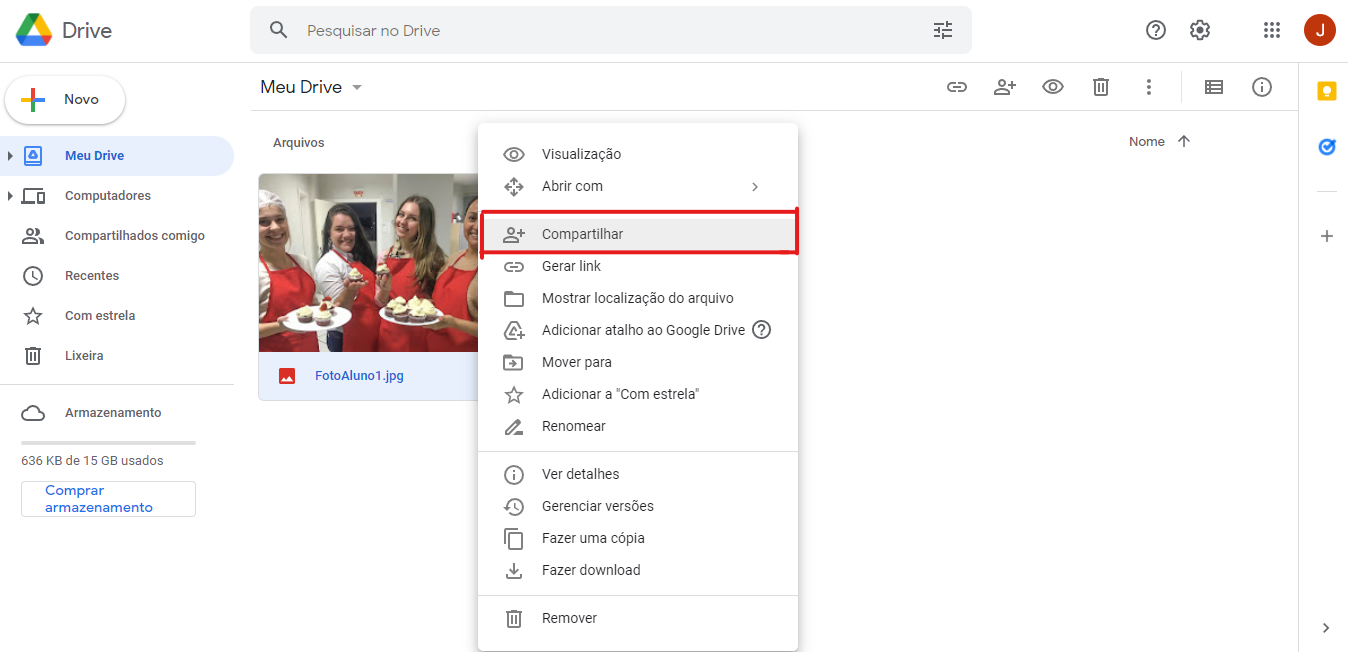Choose Remover in context menu
This screenshot has height=652, width=1348.
pos(638,618)
